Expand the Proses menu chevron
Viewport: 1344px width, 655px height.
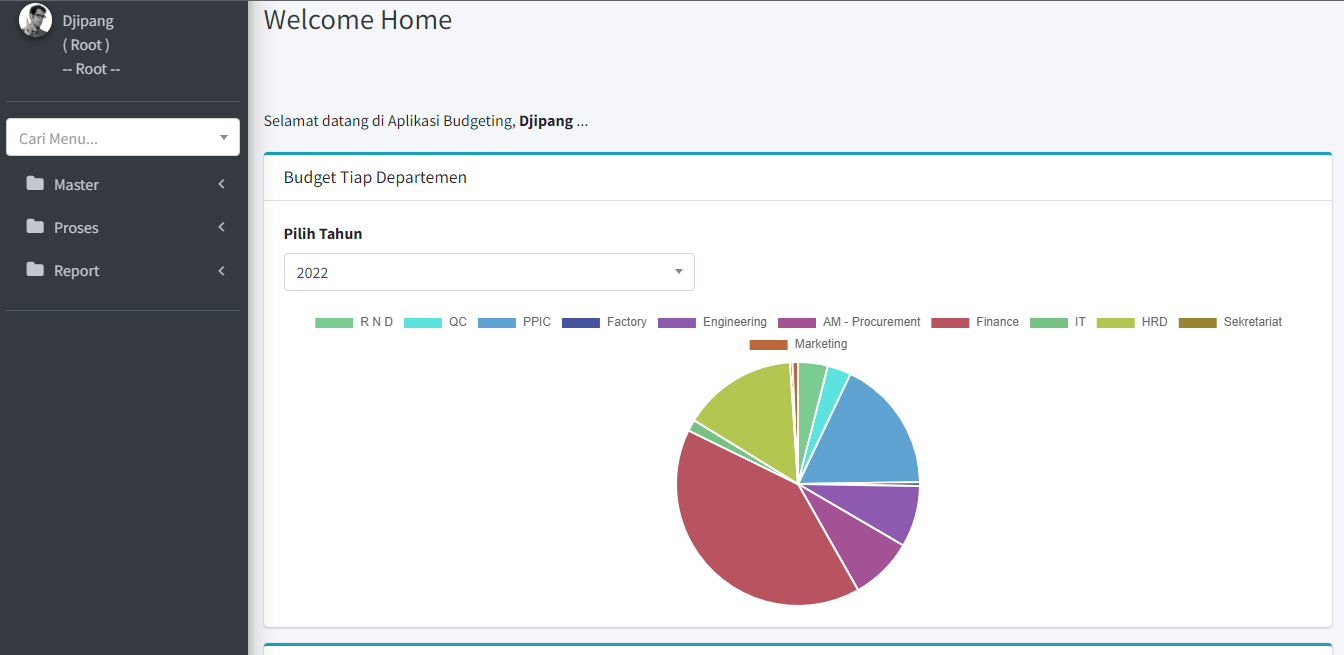[x=221, y=227]
